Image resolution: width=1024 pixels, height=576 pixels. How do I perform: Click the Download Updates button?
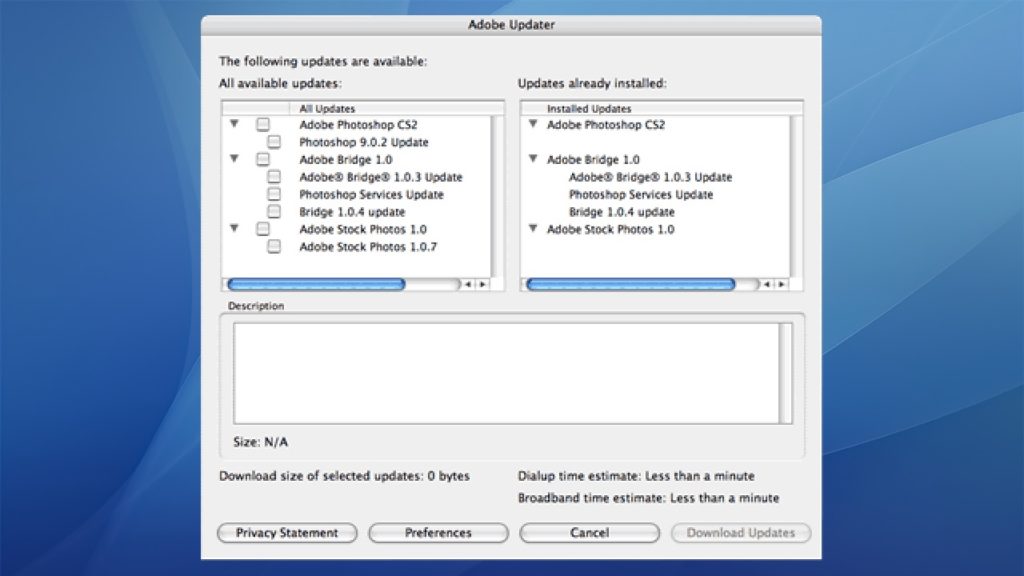741,533
